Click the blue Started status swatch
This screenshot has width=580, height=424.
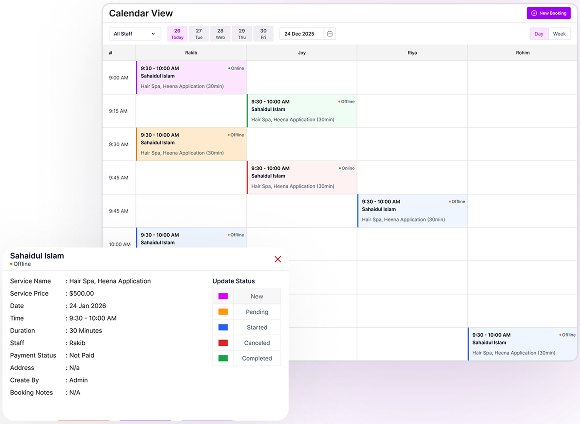point(223,327)
